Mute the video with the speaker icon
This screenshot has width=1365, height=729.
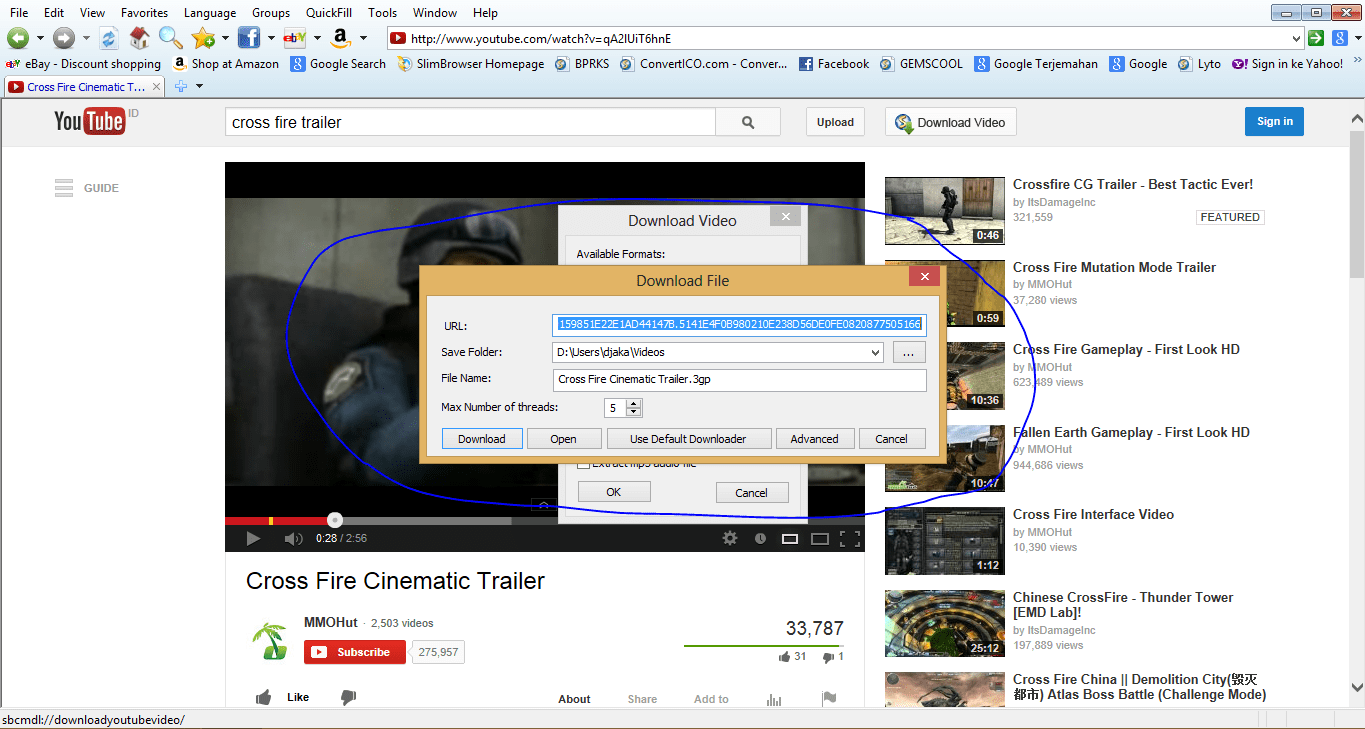pos(292,538)
